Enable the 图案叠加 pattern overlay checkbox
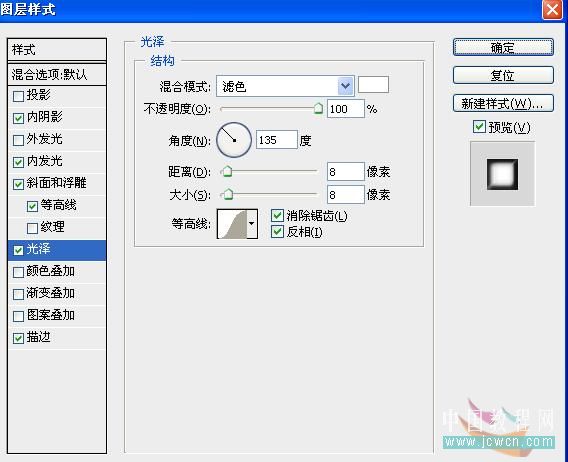Image resolution: width=568 pixels, height=462 pixels. 18,316
